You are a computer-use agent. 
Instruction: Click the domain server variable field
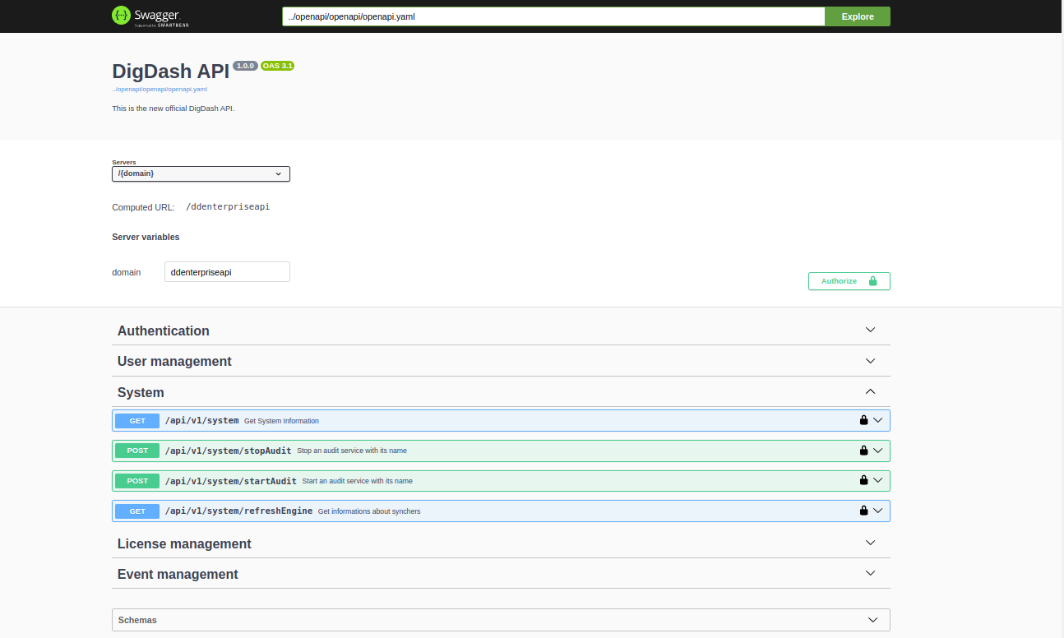pyautogui.click(x=227, y=272)
